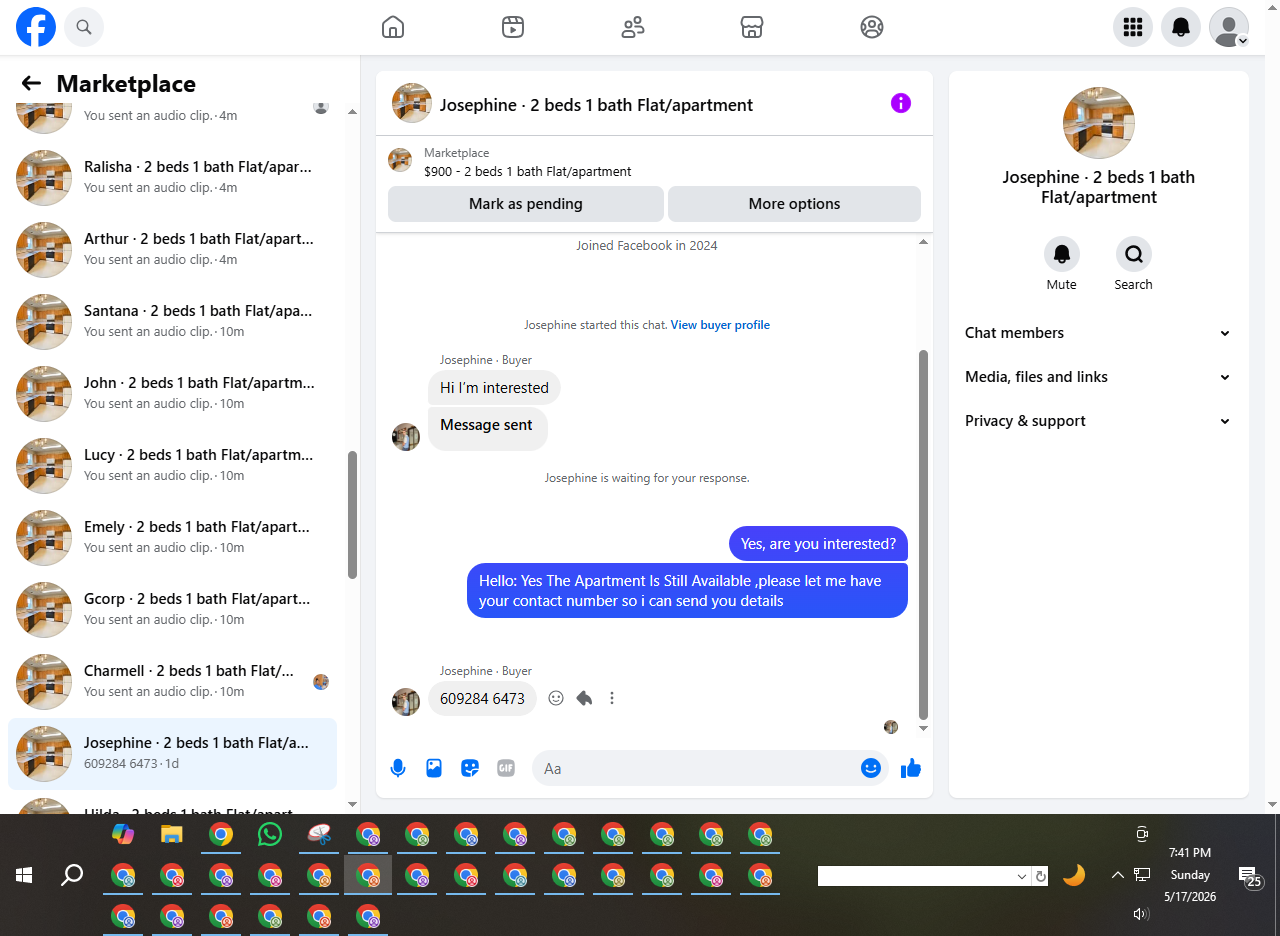Open Facebook search magnifier
This screenshot has height=936, width=1280.
pyautogui.click(x=84, y=27)
